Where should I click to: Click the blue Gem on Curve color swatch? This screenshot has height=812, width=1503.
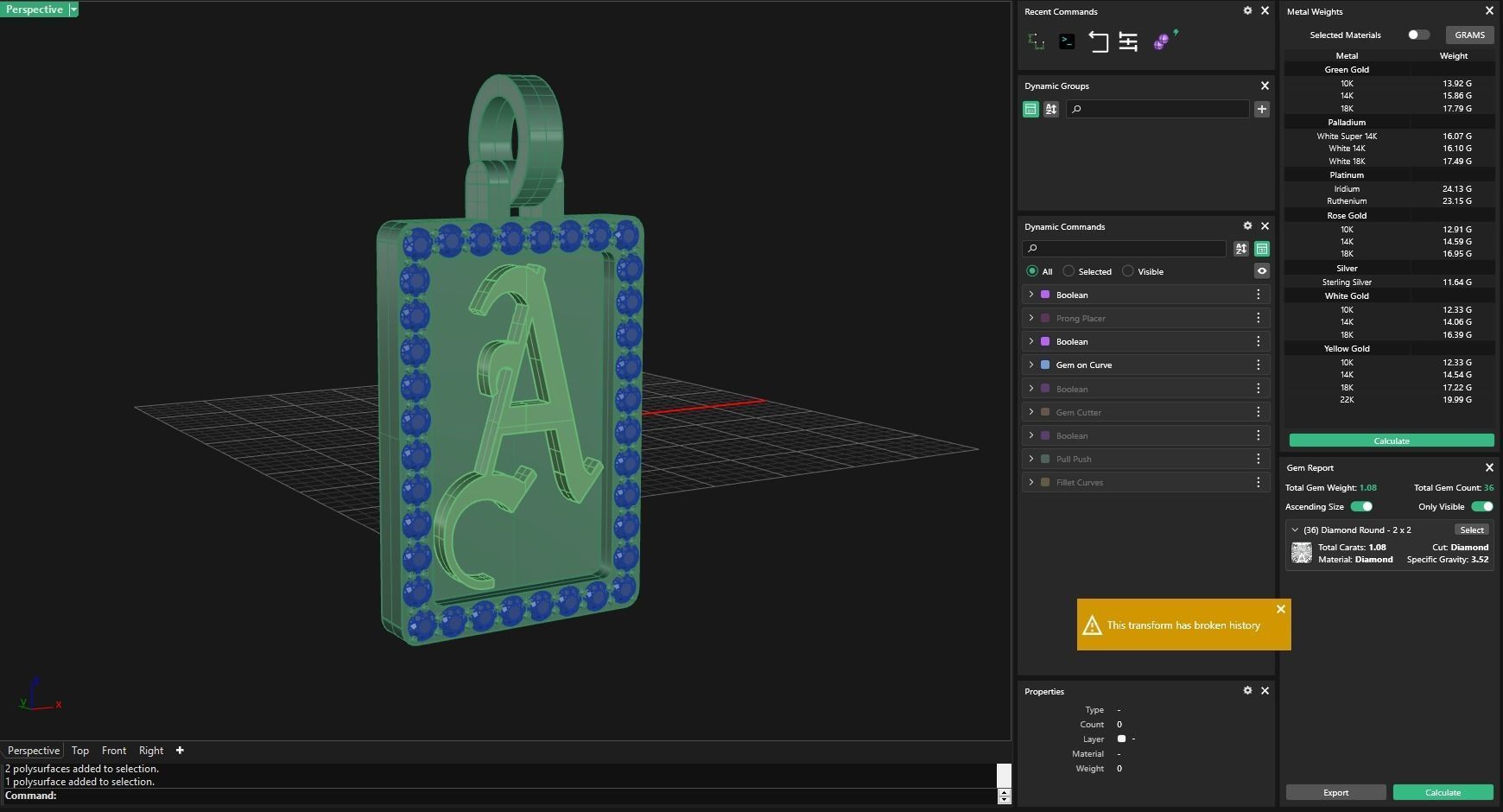[1045, 365]
